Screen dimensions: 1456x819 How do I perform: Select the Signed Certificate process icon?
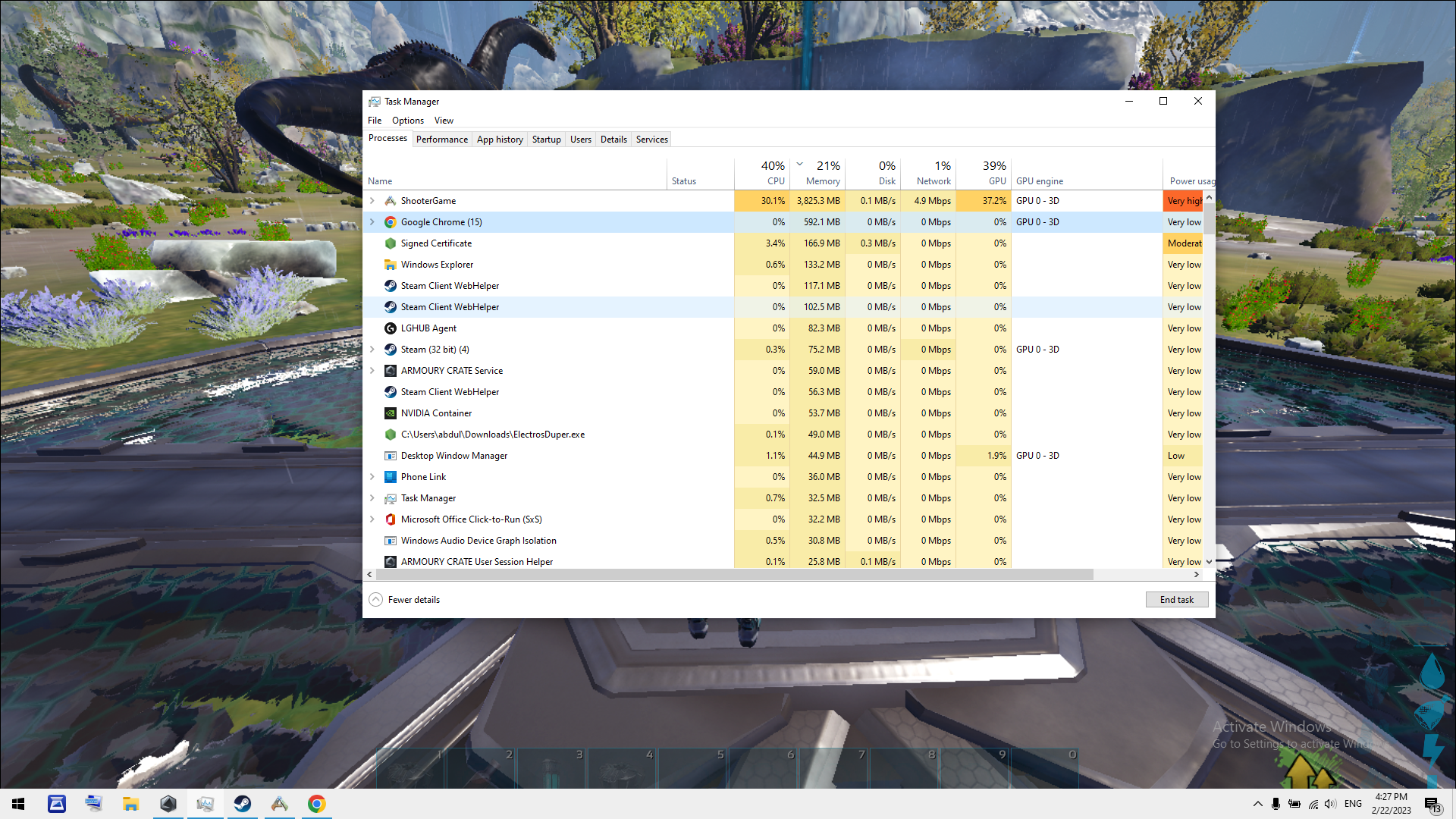(x=390, y=243)
